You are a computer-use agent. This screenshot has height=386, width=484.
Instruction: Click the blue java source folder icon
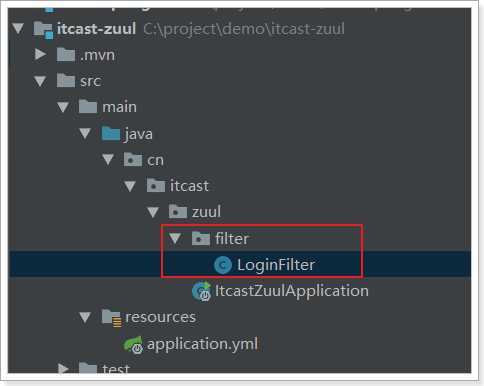pyautogui.click(x=111, y=134)
